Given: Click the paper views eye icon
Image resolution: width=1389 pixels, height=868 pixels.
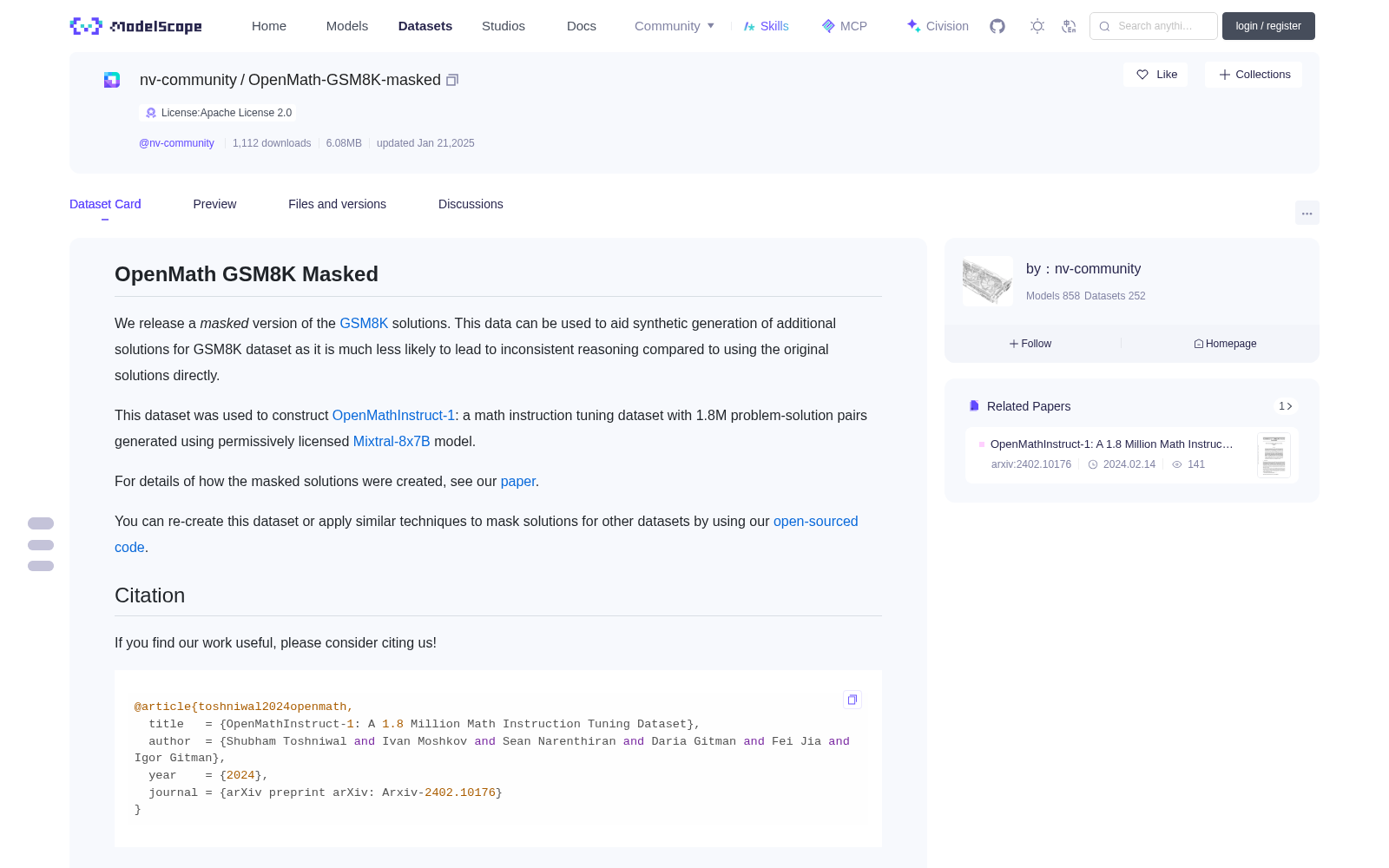Looking at the screenshot, I should (1177, 464).
